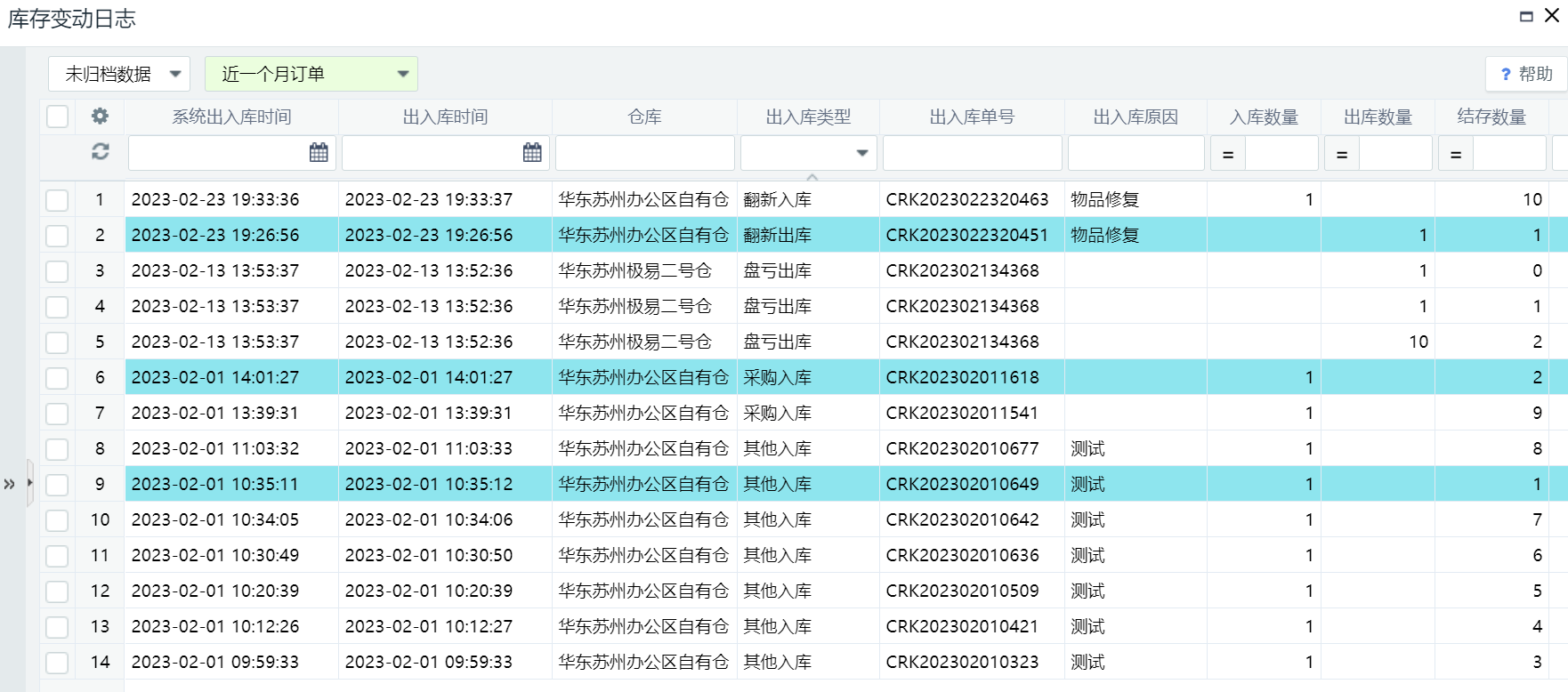The width and height of the screenshot is (1568, 692).
Task: Click 盘亏出库 type in row 3
Action: click(778, 270)
